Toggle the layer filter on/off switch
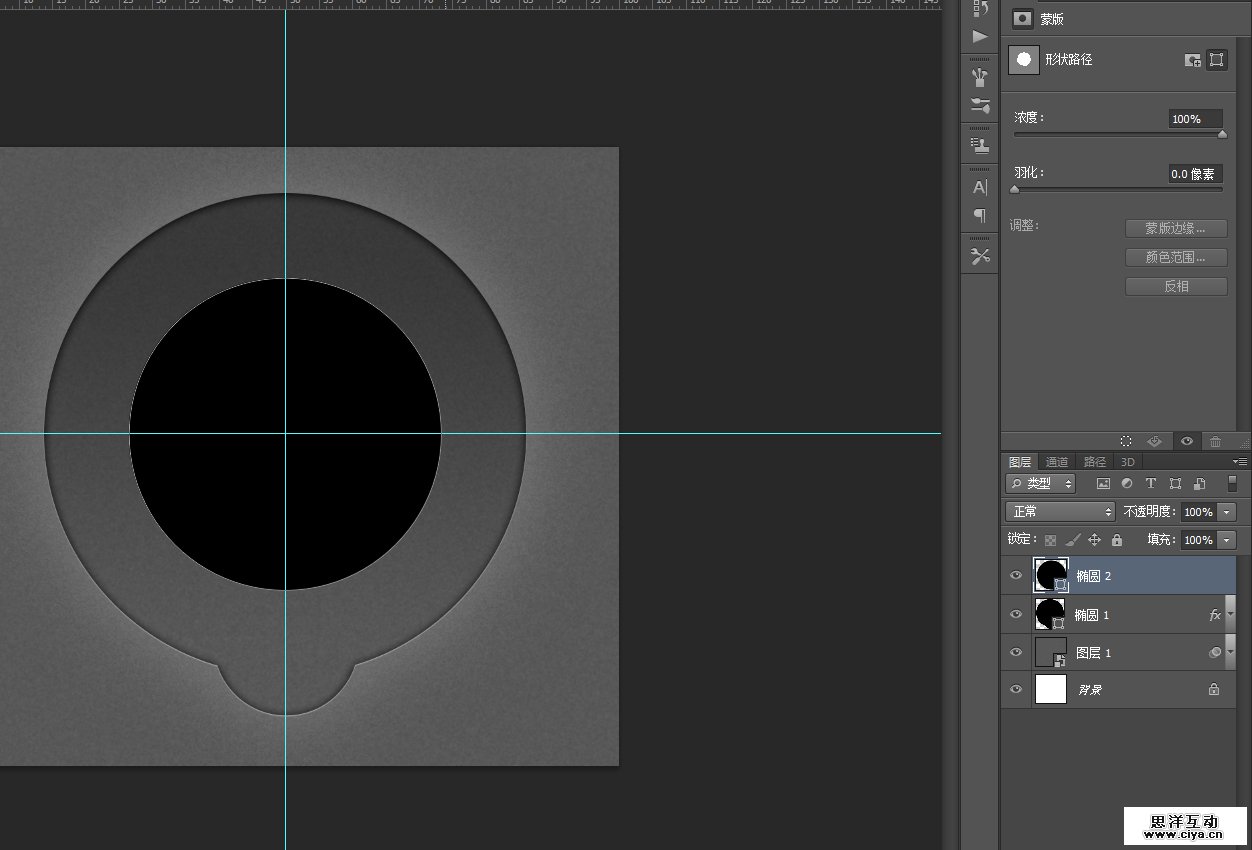Viewport: 1252px width, 850px height. (1232, 484)
